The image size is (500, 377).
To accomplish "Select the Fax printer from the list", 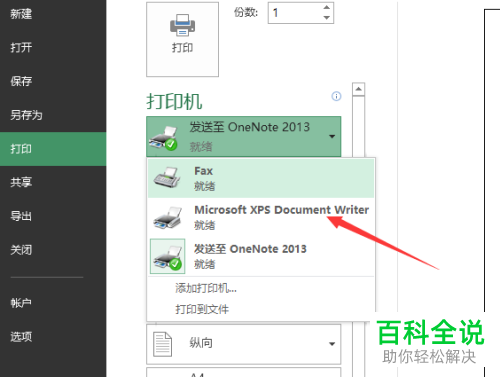I will 261,178.
